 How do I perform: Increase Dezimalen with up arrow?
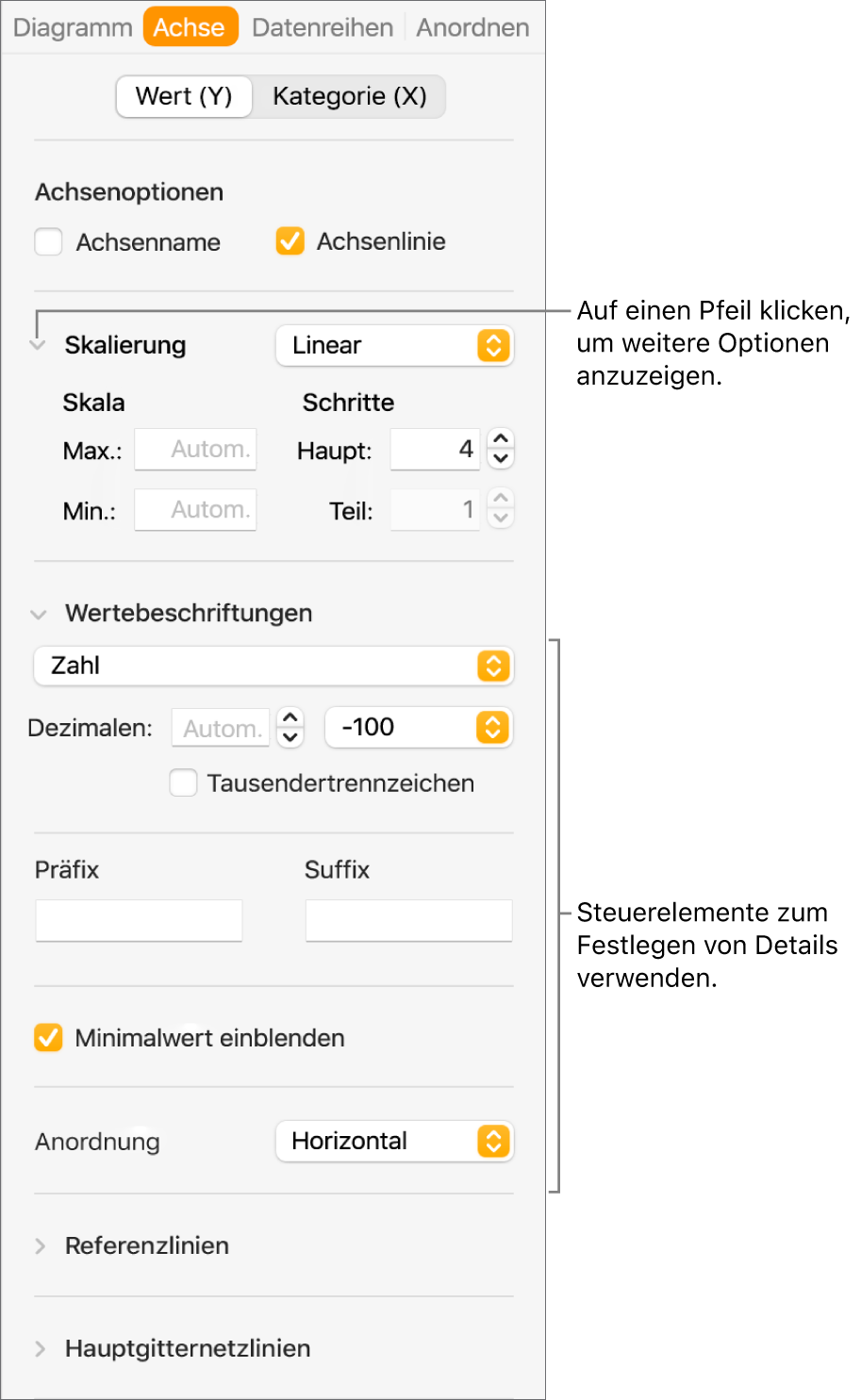(x=290, y=717)
